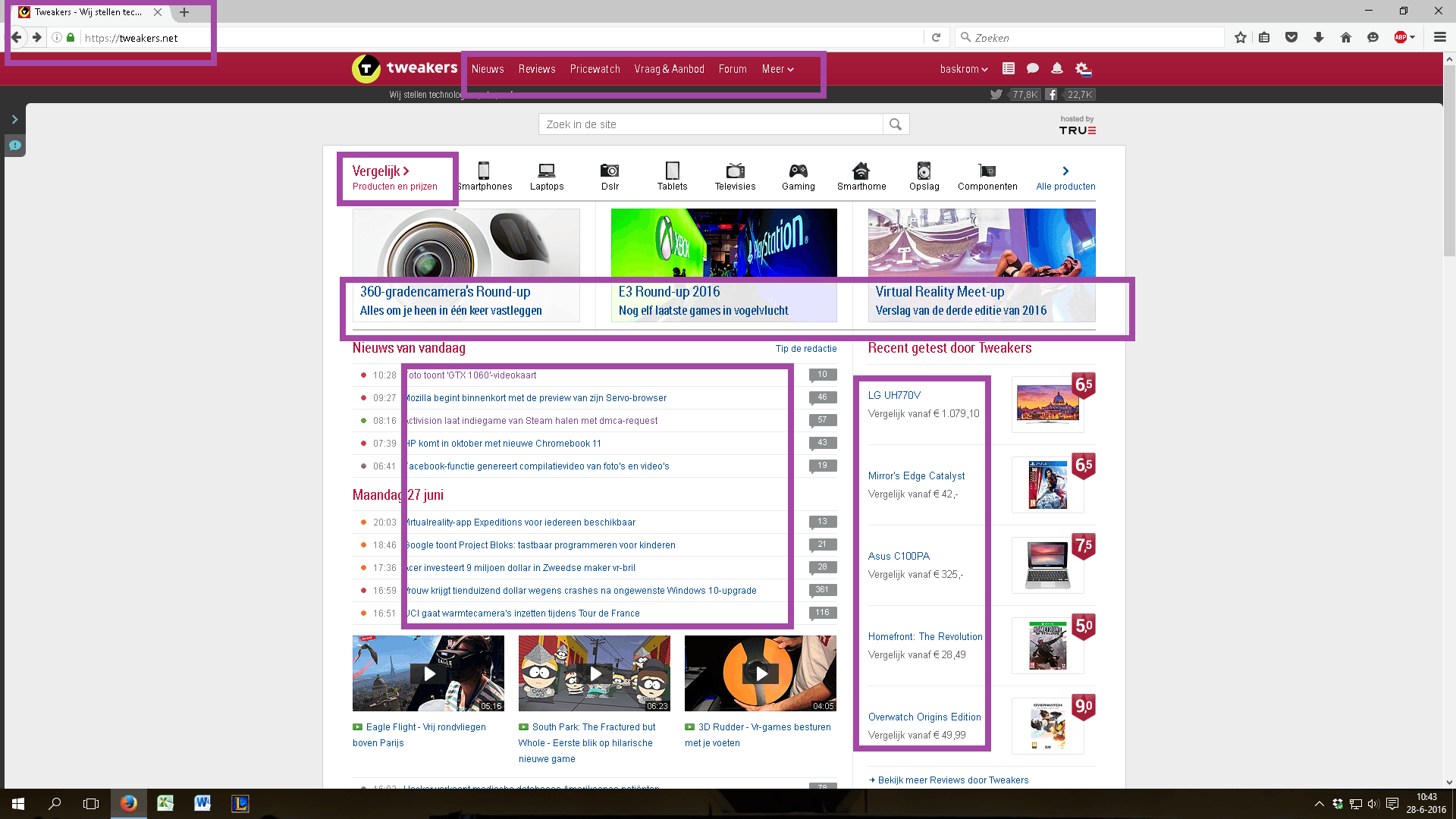Screen dimensions: 1456x819
Task: Play the South Park Fractured but Whole video
Action: (x=595, y=673)
